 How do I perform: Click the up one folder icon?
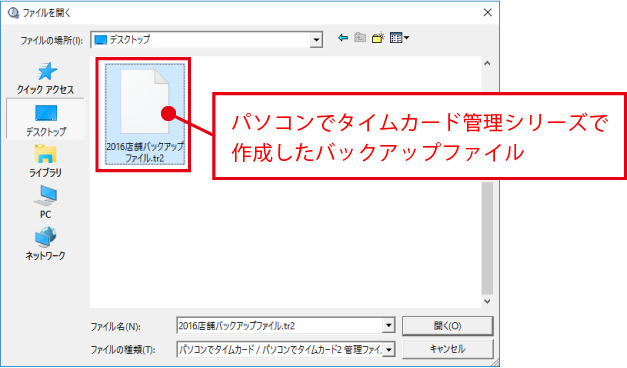pyautogui.click(x=360, y=38)
